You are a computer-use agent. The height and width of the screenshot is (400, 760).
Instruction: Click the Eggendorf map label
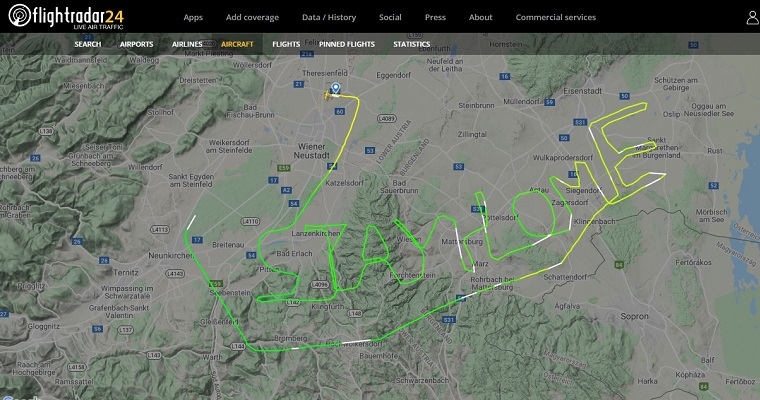click(394, 75)
